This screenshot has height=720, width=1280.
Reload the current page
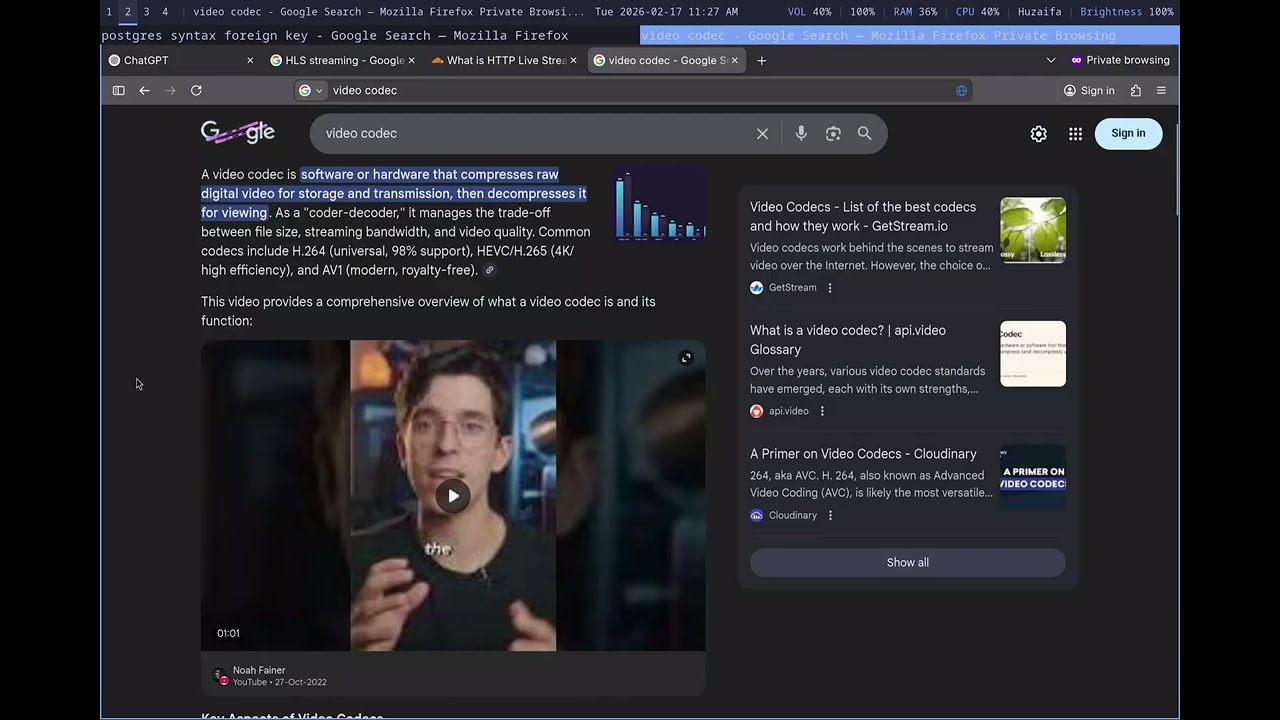(196, 90)
